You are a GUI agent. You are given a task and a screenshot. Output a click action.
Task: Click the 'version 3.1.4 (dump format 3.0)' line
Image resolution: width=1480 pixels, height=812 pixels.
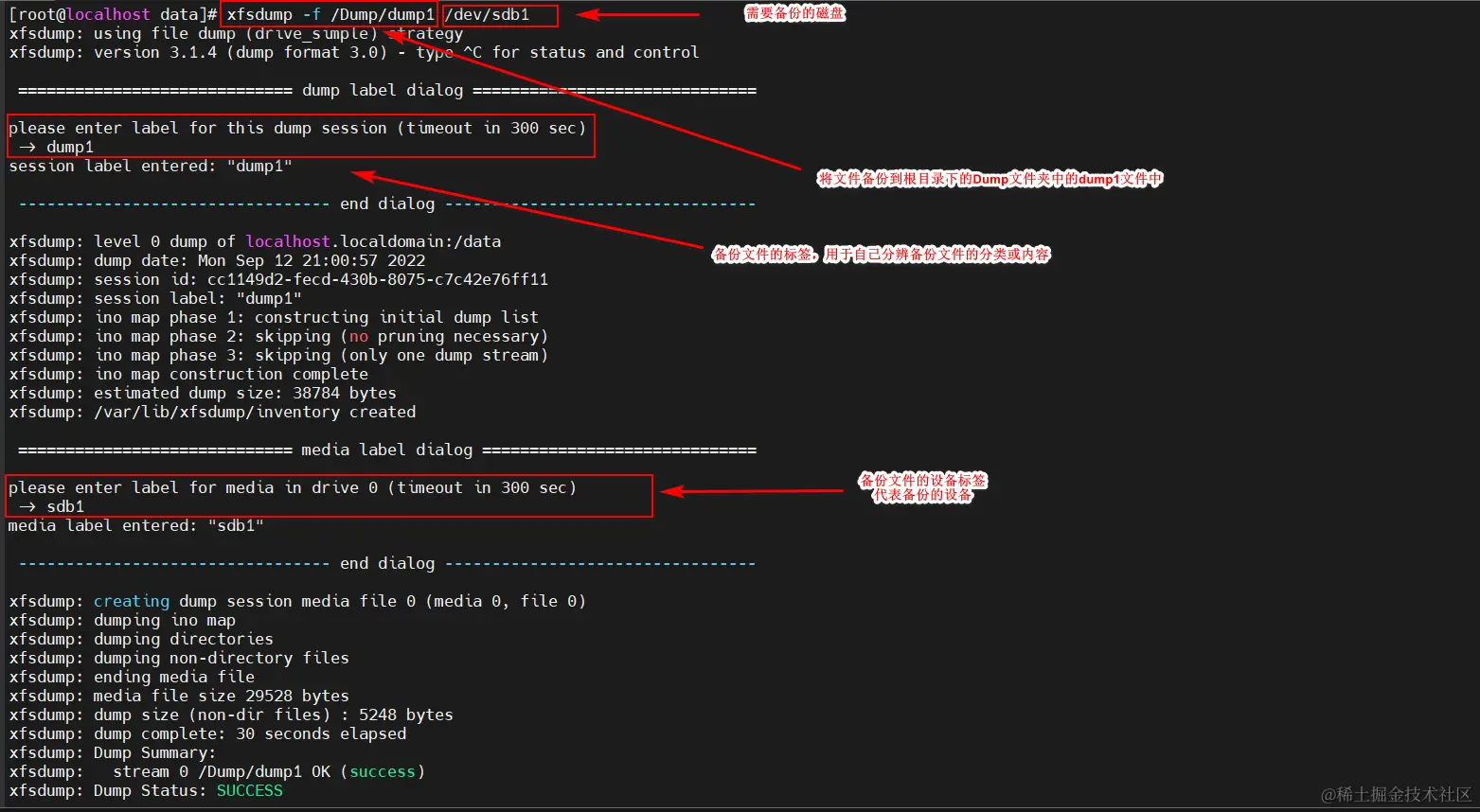click(x=354, y=52)
